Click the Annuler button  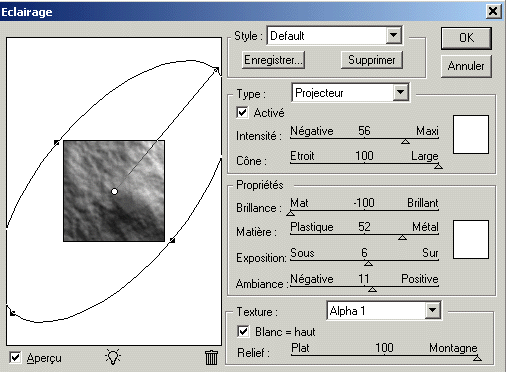click(x=466, y=66)
